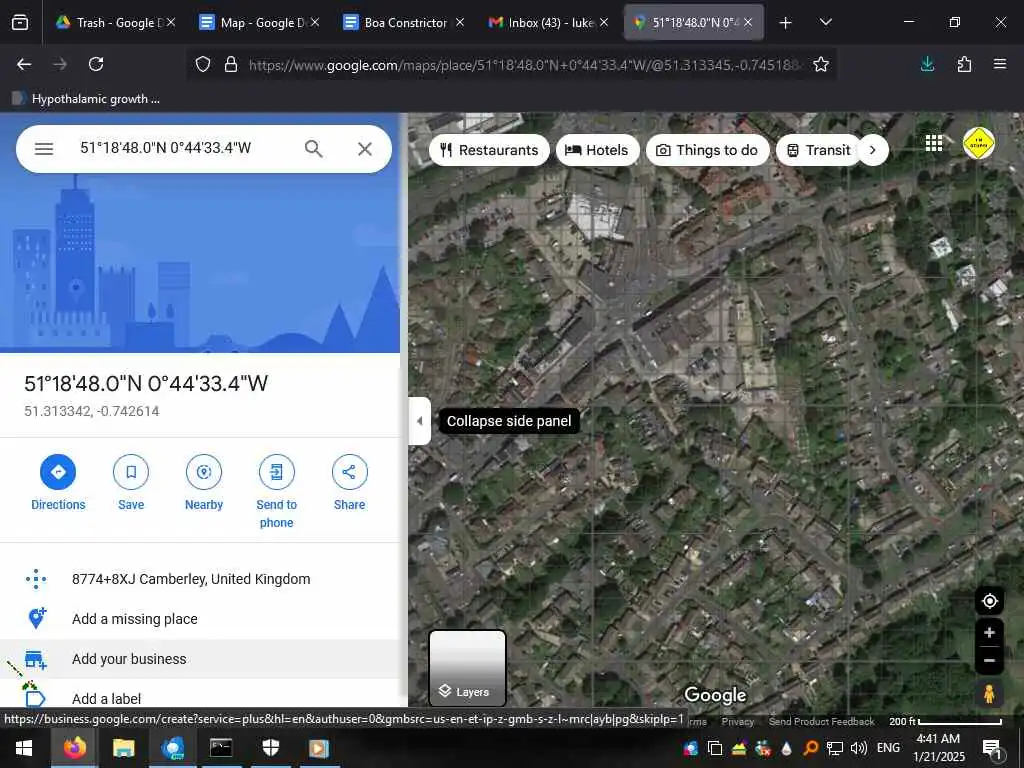1024x768 pixels.
Task: Switch to Inbox (43) Gmail tab
Action: point(547,22)
